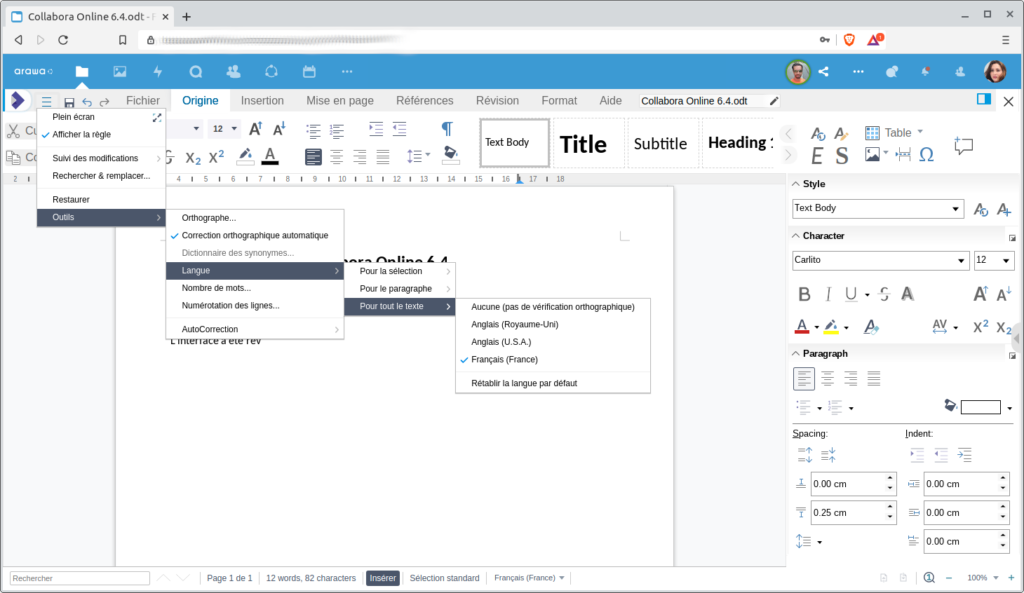Click sidebar yellow highlighting color
The image size is (1024, 593).
831,326
